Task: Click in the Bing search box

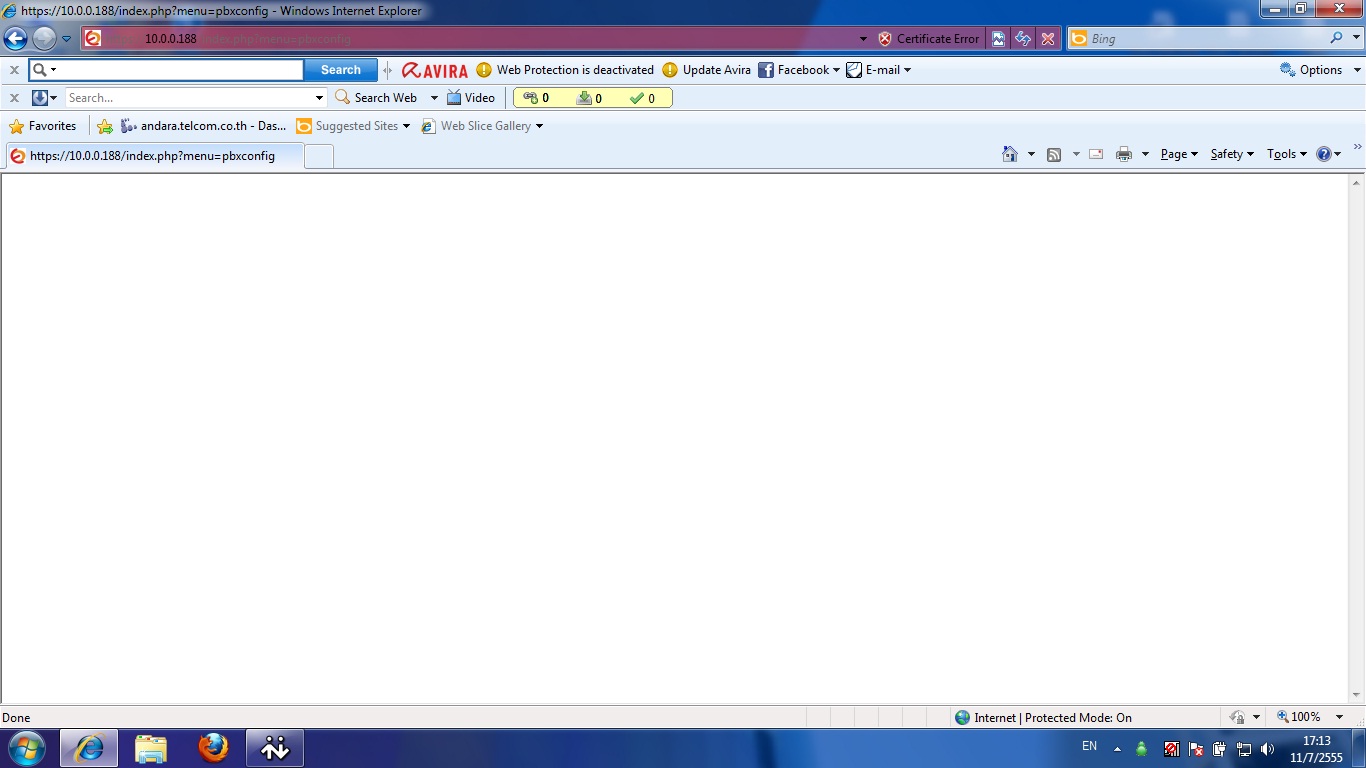Action: click(x=1205, y=39)
